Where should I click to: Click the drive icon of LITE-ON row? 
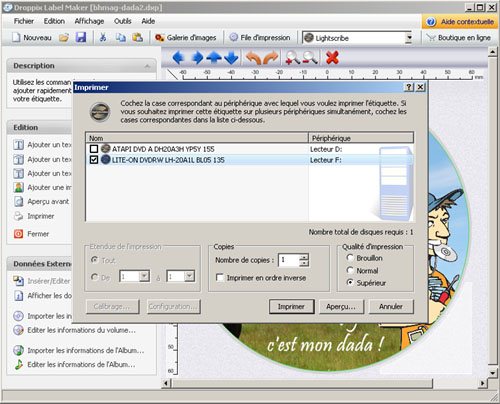click(105, 160)
